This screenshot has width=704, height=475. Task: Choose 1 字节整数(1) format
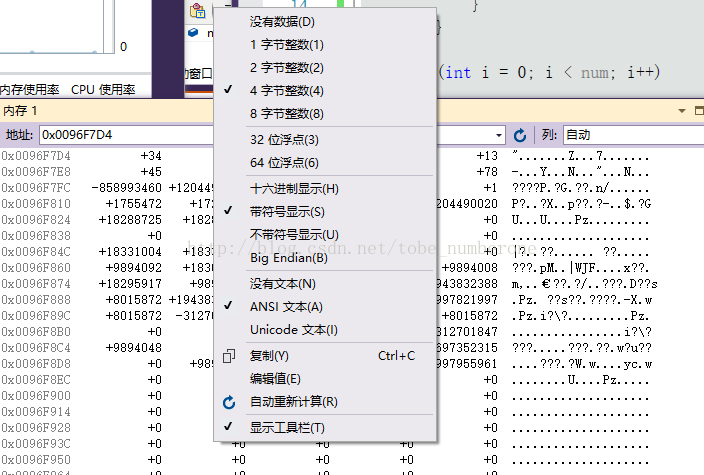[x=323, y=44]
